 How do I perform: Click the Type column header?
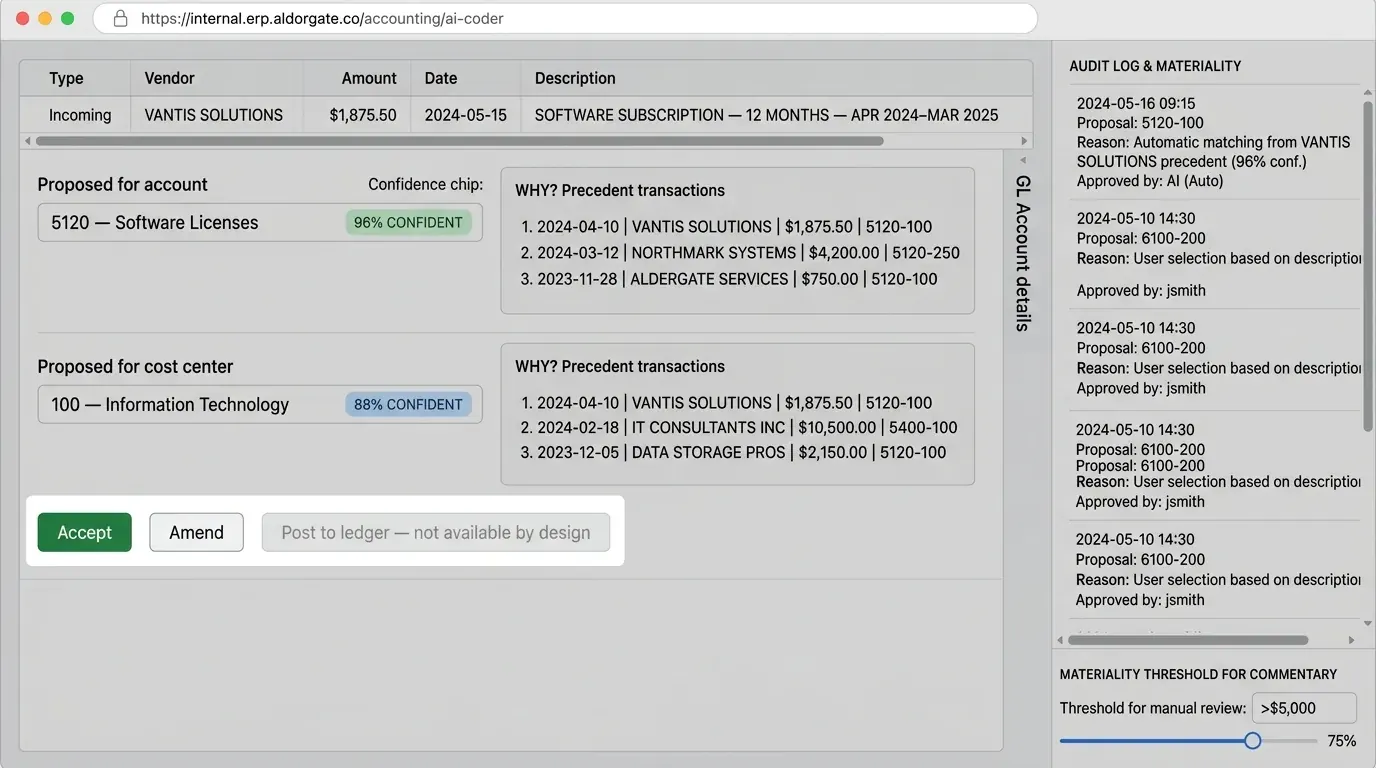(75, 78)
